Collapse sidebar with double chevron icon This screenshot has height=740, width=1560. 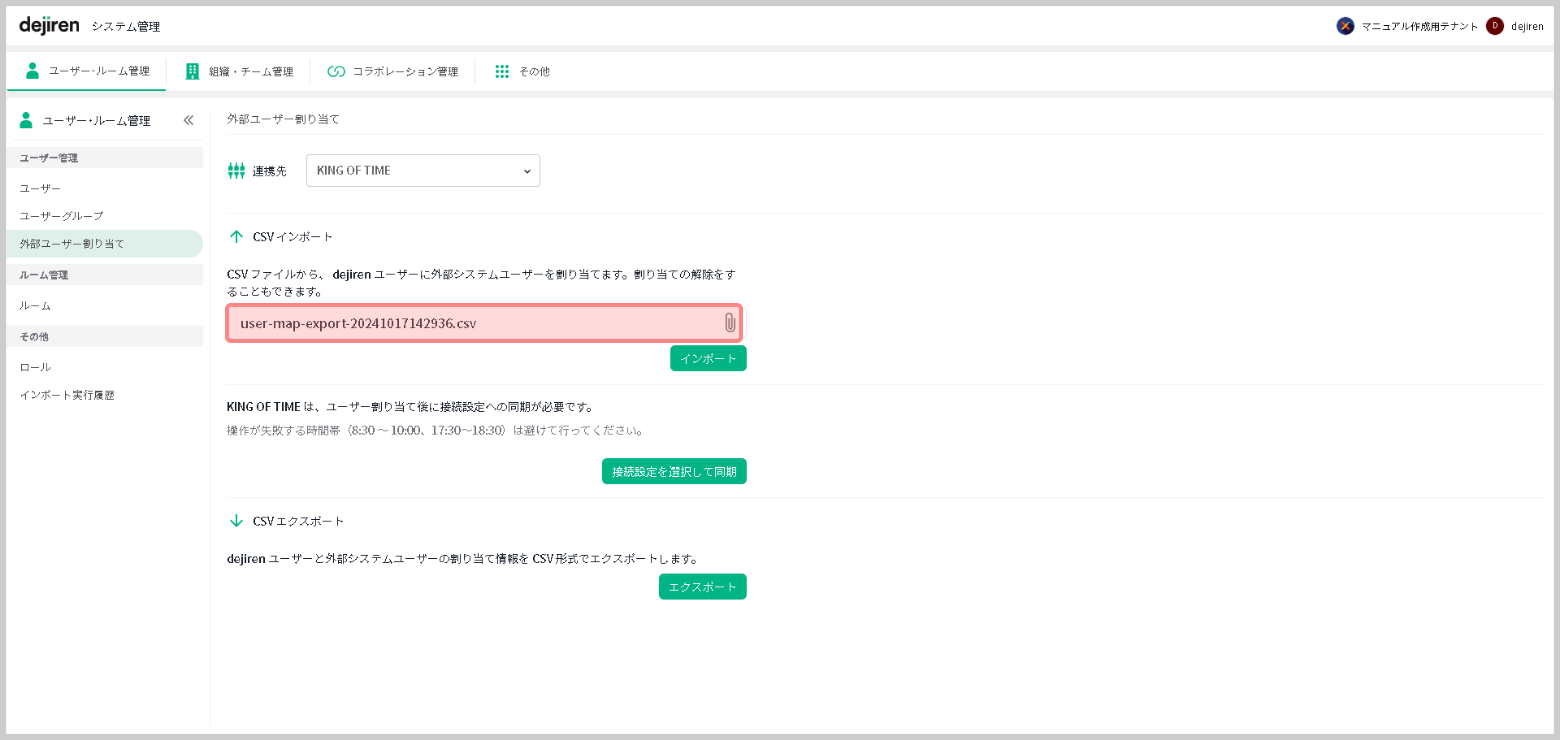coord(188,120)
